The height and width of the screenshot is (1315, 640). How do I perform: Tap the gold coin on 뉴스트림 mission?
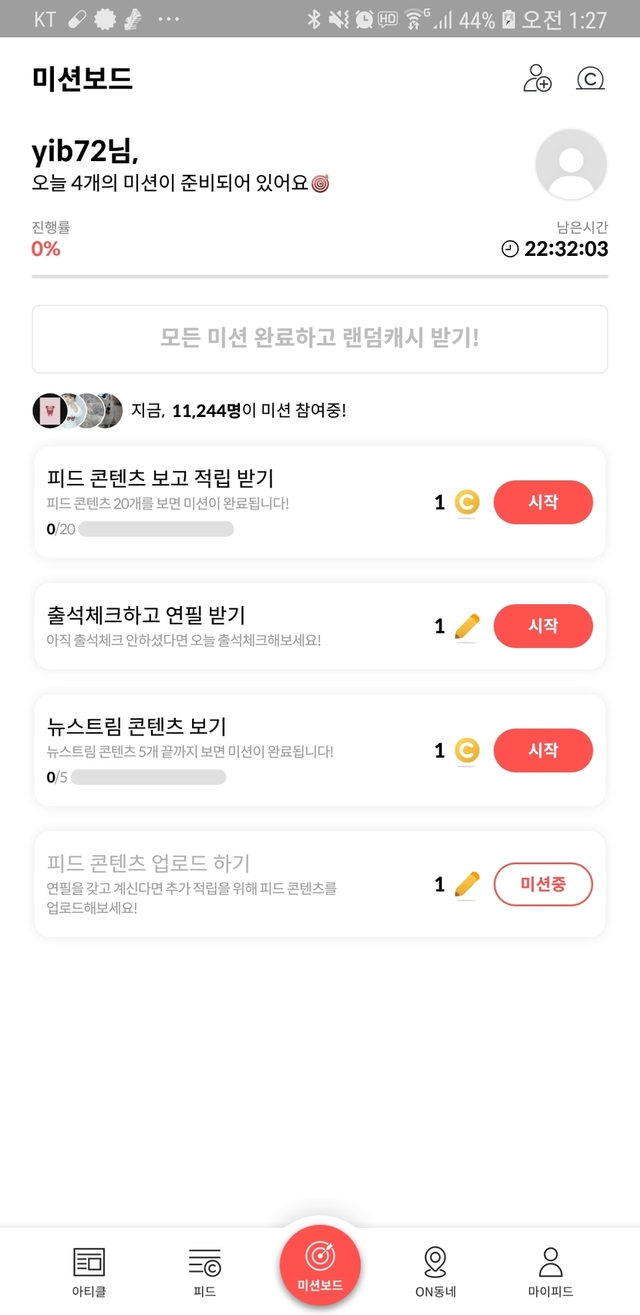[x=467, y=750]
